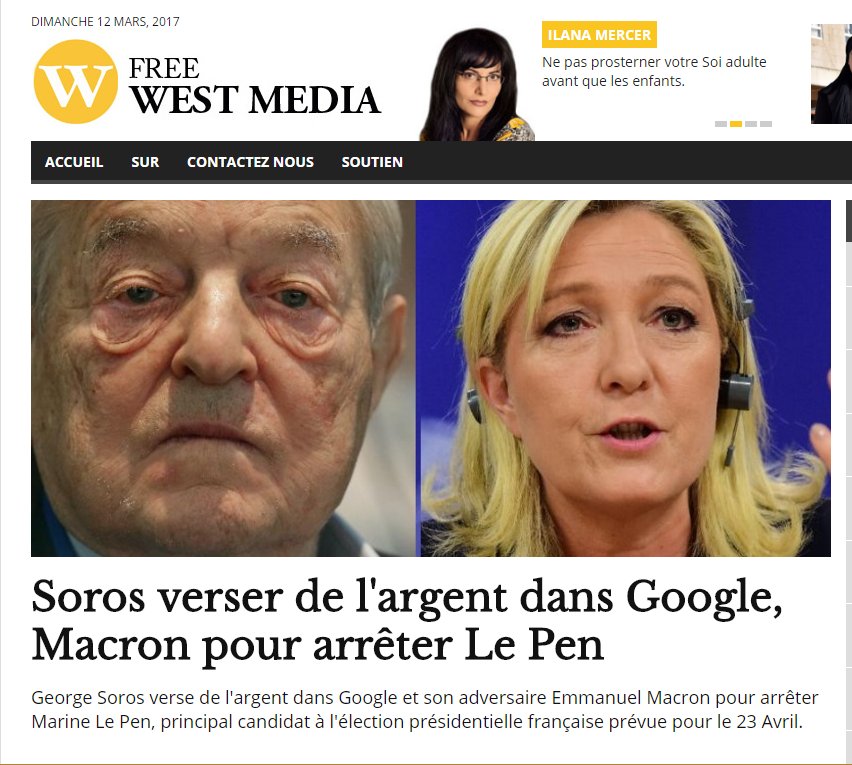The height and width of the screenshot is (765, 852).
Task: Select the active yellow carousel indicator
Action: (736, 124)
